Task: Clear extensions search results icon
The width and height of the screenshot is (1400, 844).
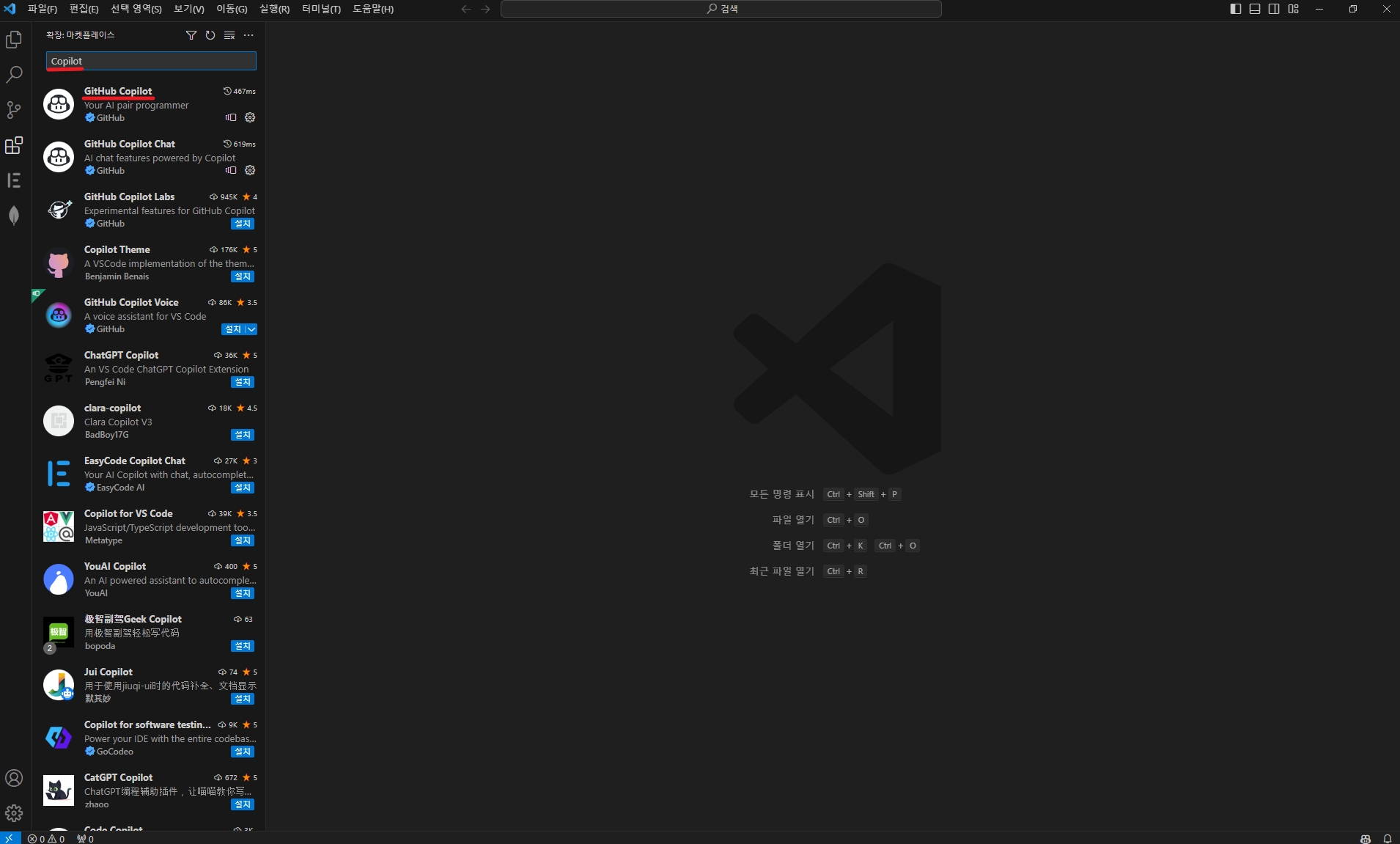Action: pyautogui.click(x=229, y=35)
